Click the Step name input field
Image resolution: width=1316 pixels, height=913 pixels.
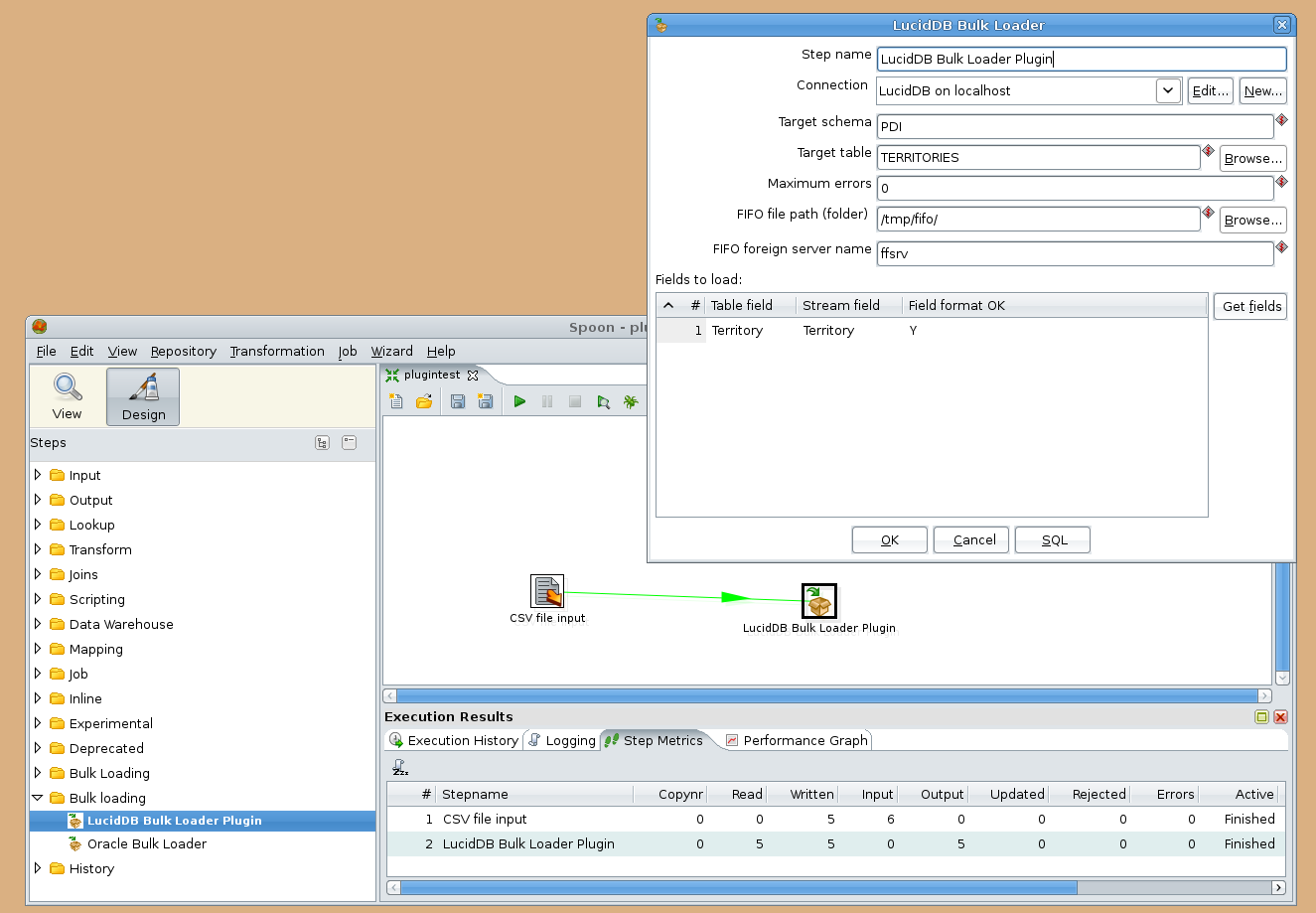[1082, 59]
